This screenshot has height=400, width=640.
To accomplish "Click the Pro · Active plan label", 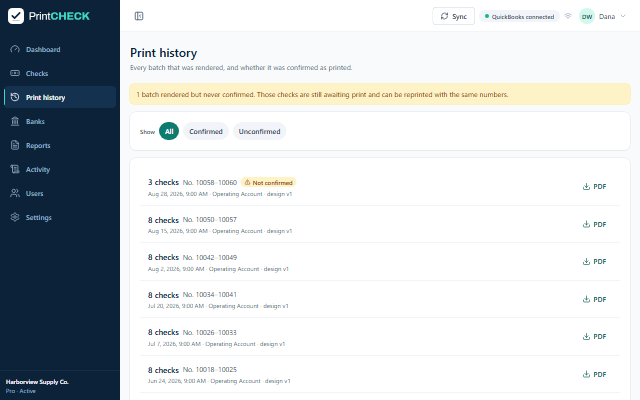I will tap(21, 391).
